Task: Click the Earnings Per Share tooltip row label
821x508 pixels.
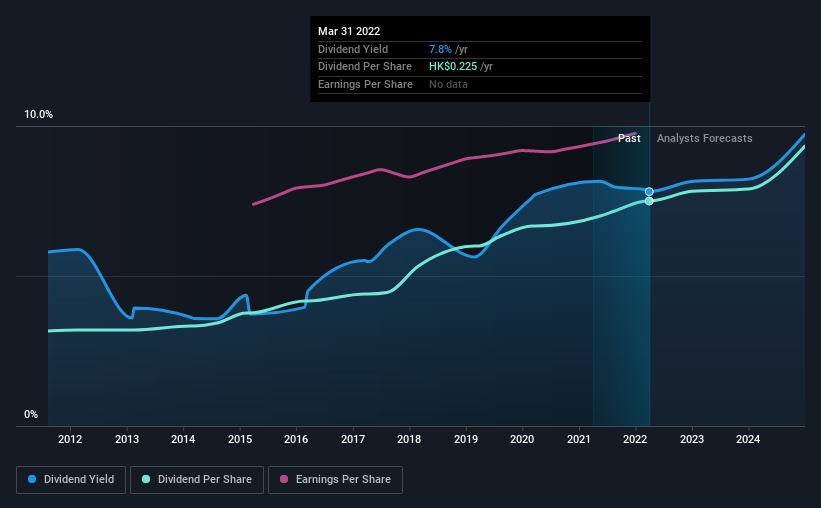Action: (x=365, y=84)
